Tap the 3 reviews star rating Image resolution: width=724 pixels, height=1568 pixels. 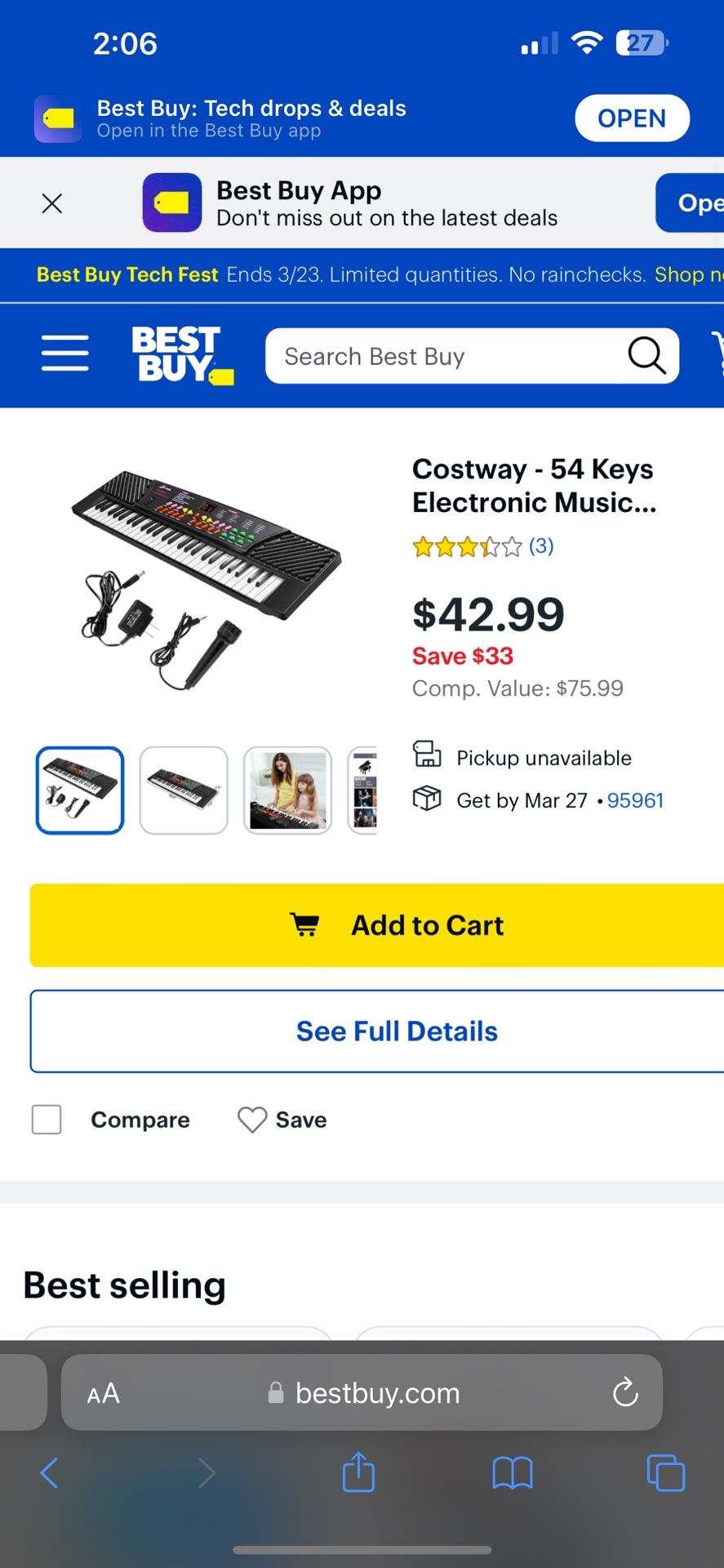pyautogui.click(x=483, y=546)
